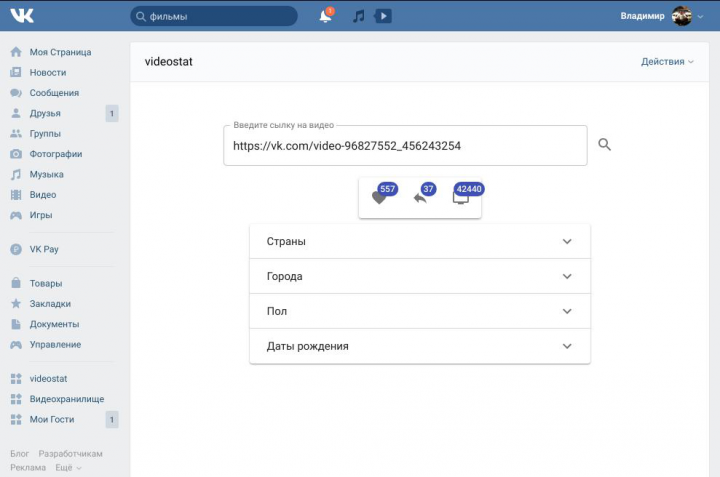
Task: Open Документы in the sidebar
Action: [x=54, y=324]
